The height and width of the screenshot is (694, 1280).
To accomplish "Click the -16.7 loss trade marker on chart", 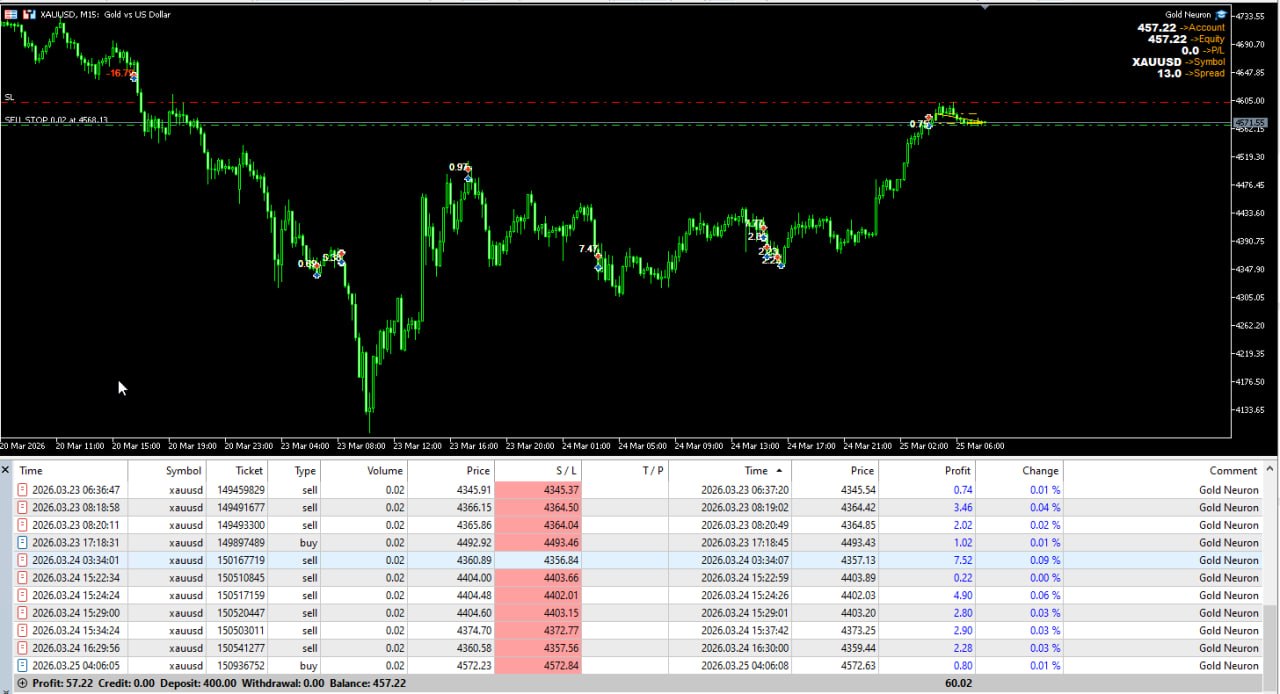I will point(120,73).
